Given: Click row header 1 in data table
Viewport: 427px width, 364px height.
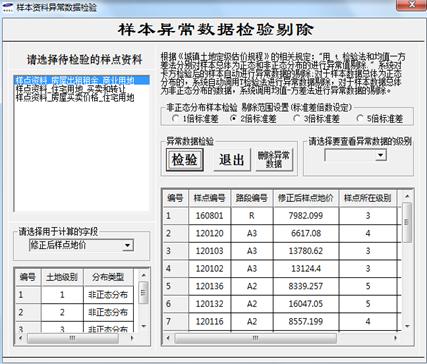Looking at the screenshot, I should tap(176, 216).
